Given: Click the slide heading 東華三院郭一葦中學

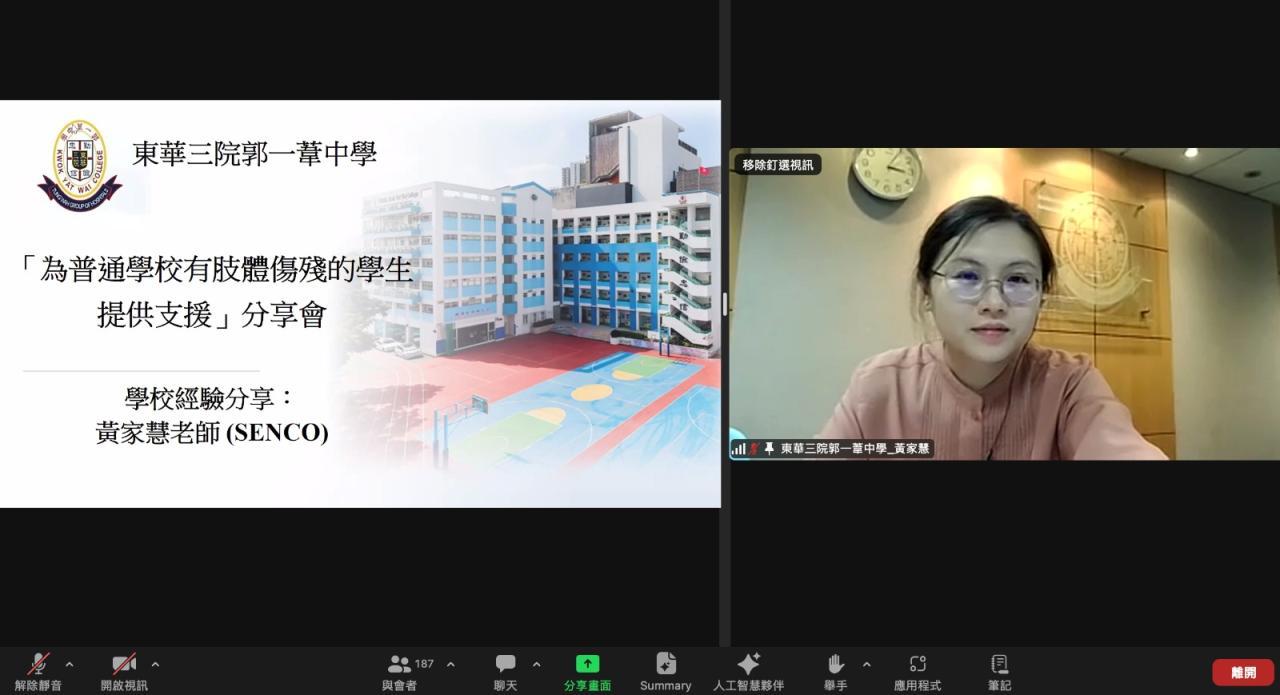Looking at the screenshot, I should coord(254,155).
